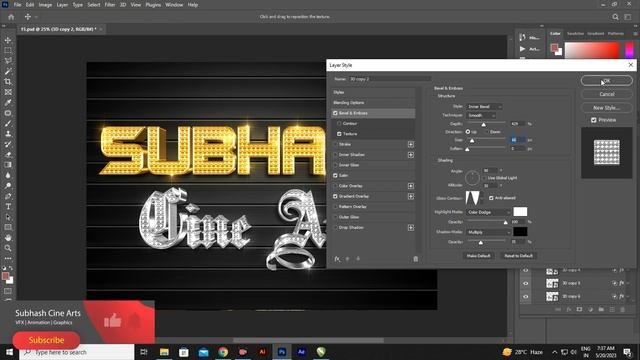Image resolution: width=640 pixels, height=360 pixels.
Task: Toggle the Satin effect checkbox
Action: pyautogui.click(x=335, y=176)
